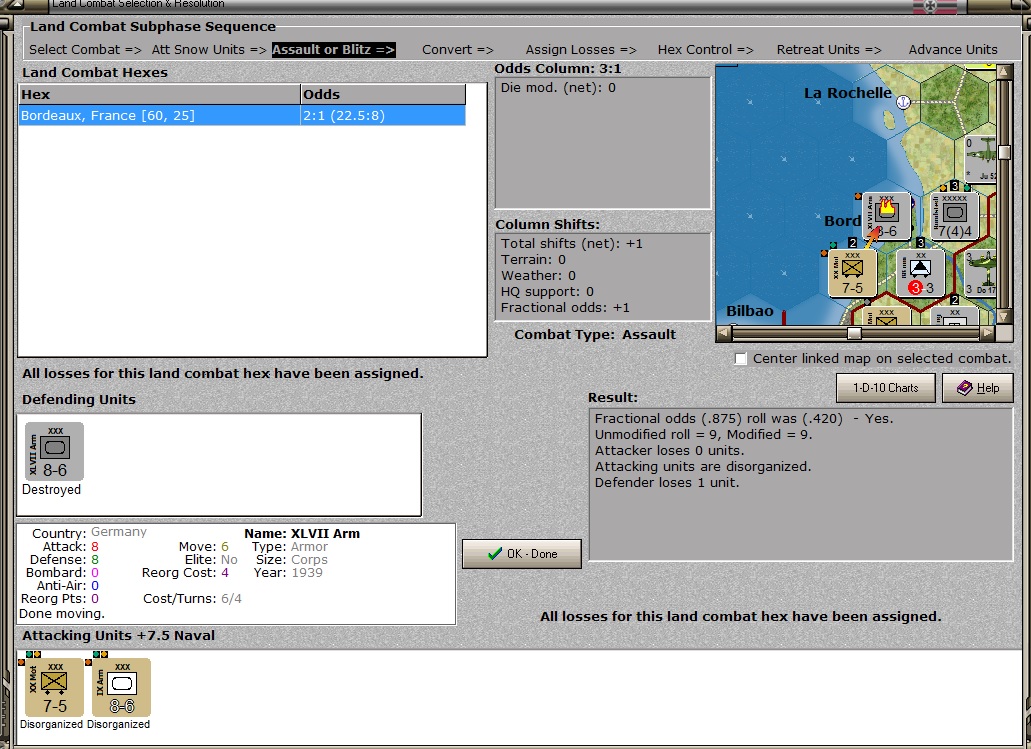Click the map's scroll left arrow
Image resolution: width=1031 pixels, height=749 pixels.
pos(723,333)
